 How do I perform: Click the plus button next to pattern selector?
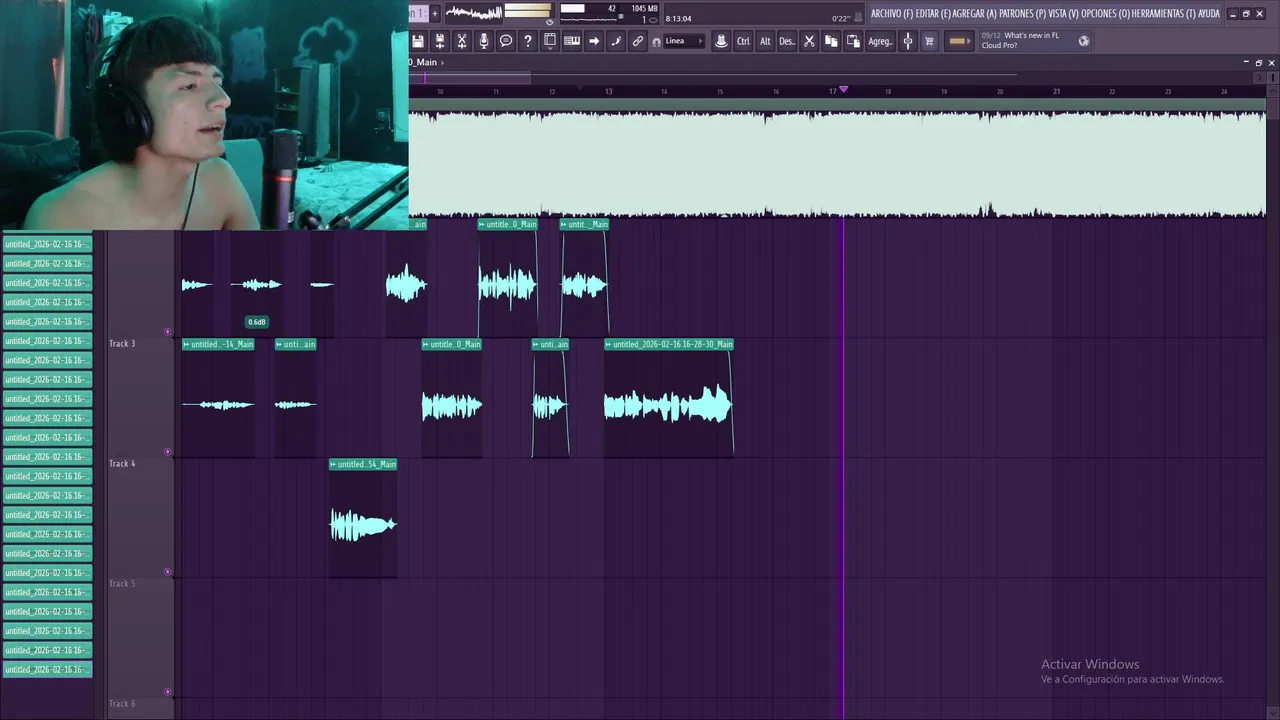click(434, 13)
